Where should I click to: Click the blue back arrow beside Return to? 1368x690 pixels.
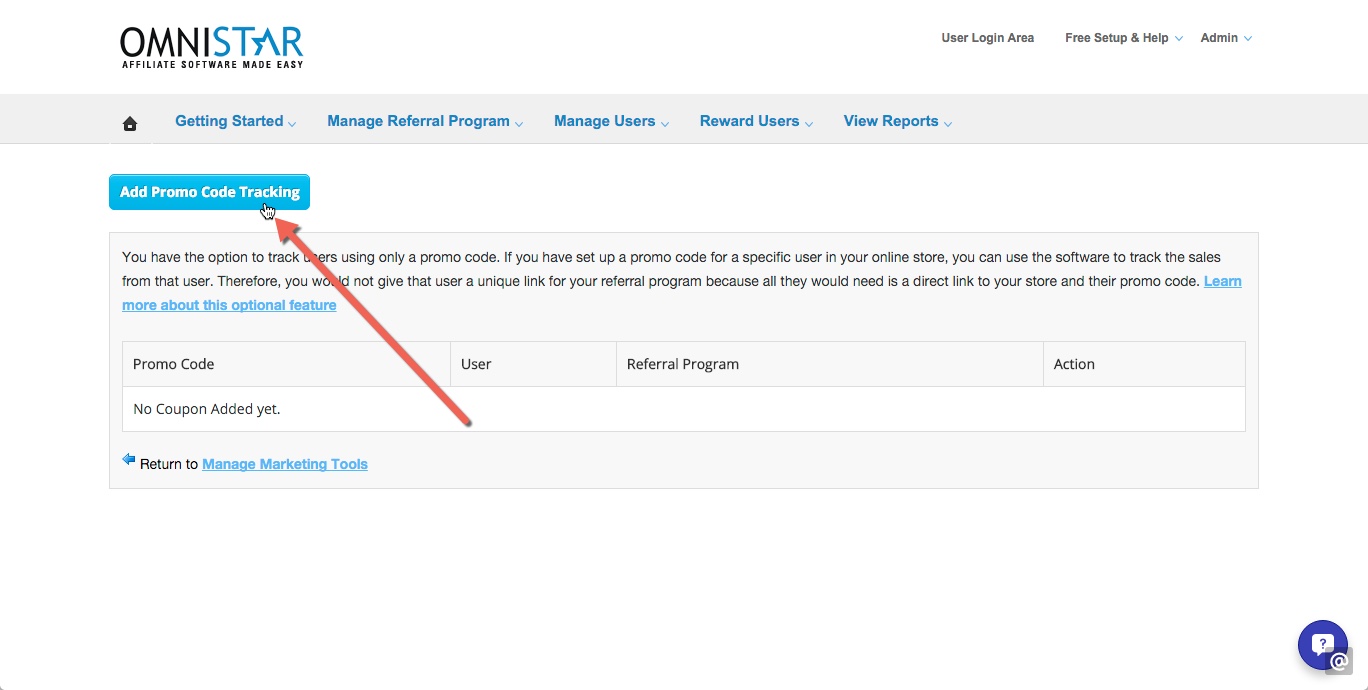point(128,459)
